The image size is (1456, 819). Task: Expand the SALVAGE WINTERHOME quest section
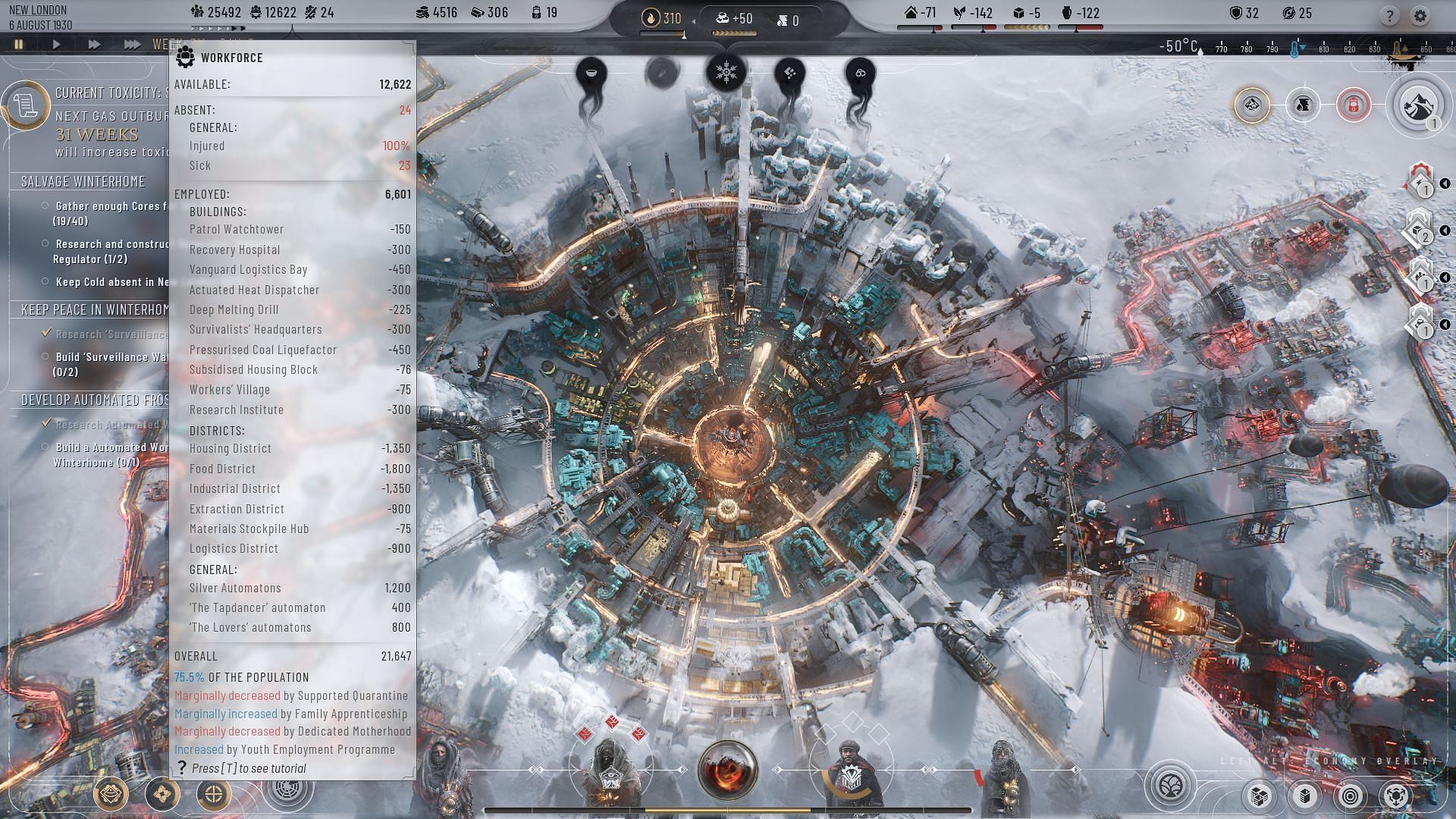83,180
